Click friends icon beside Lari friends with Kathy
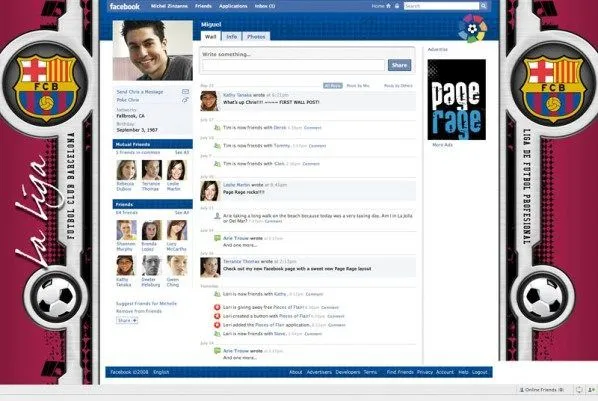Viewport: 598px width, 401px height. pos(217,294)
